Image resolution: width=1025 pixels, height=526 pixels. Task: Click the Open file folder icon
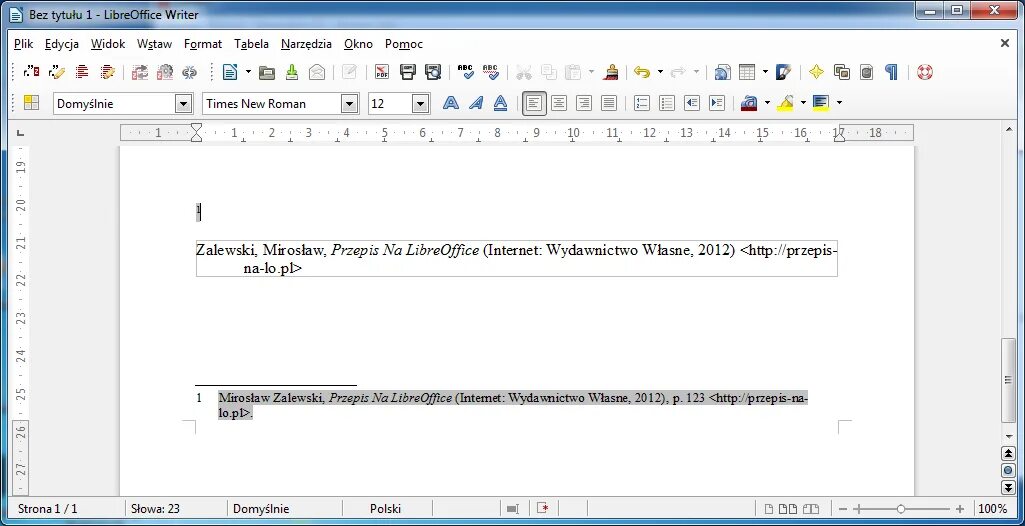coord(267,72)
